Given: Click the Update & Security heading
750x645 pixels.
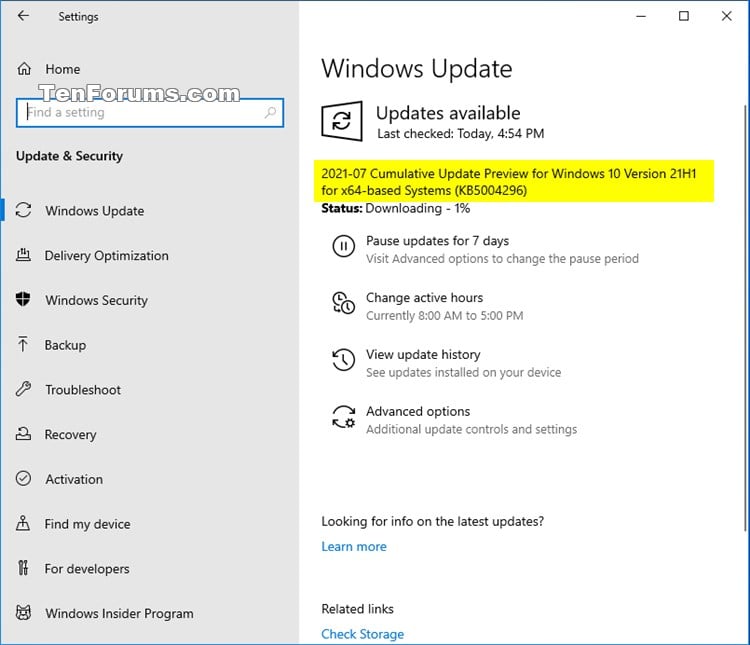Looking at the screenshot, I should 69,156.
